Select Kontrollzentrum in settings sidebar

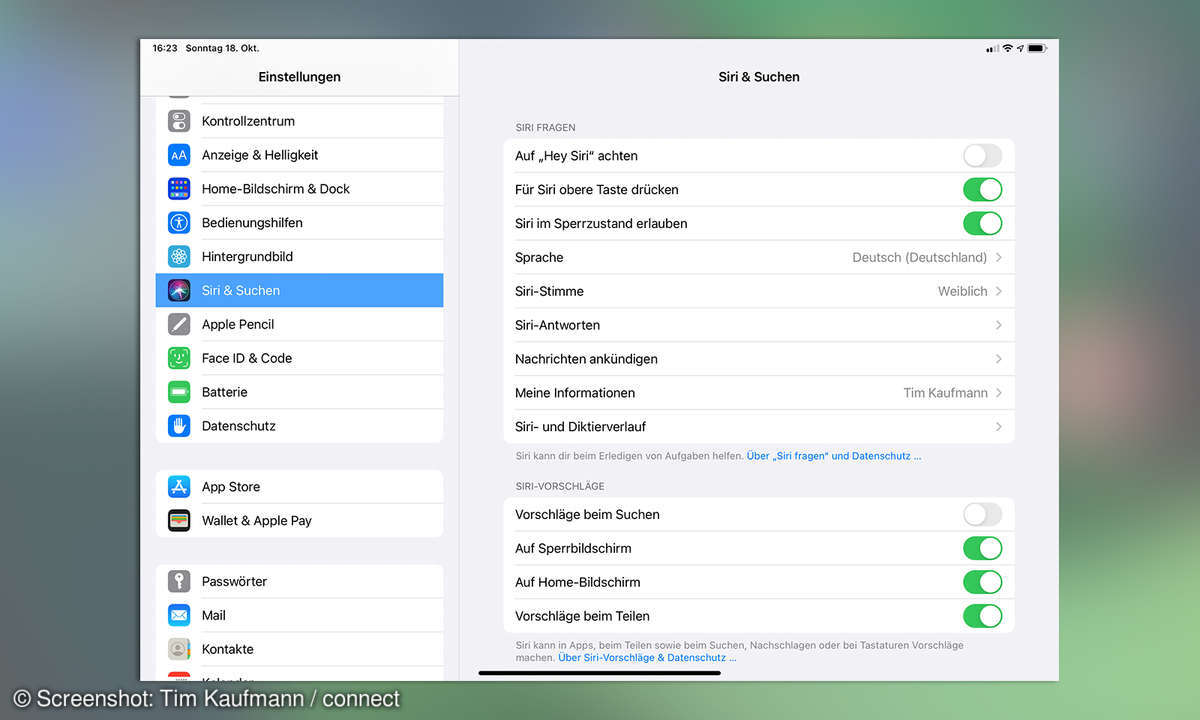(x=299, y=121)
